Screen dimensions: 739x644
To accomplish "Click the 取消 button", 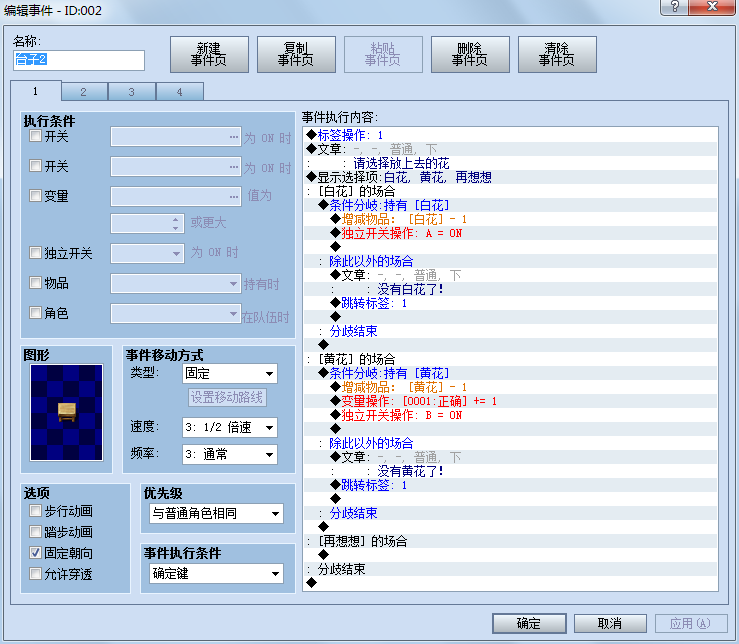I will pyautogui.click(x=610, y=623).
